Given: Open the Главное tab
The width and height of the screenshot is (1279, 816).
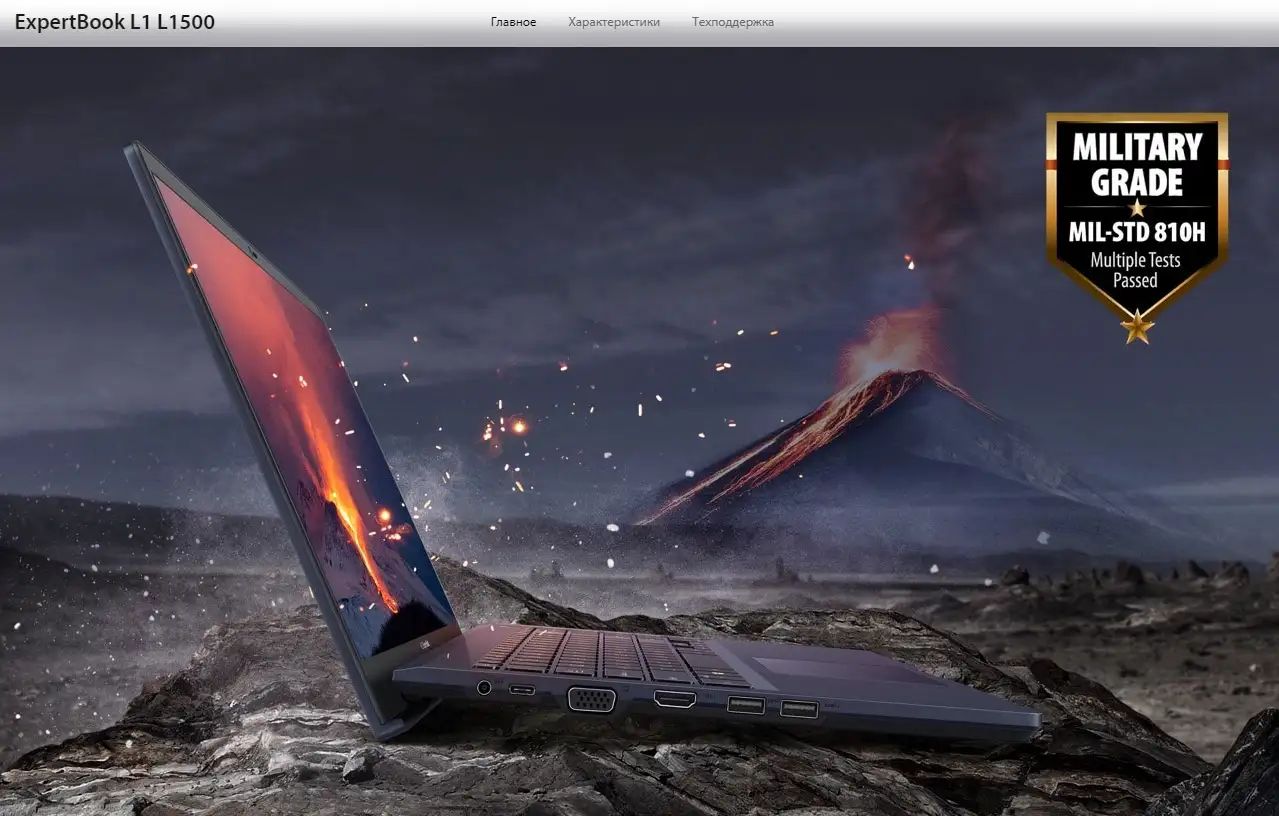Looking at the screenshot, I should (513, 22).
